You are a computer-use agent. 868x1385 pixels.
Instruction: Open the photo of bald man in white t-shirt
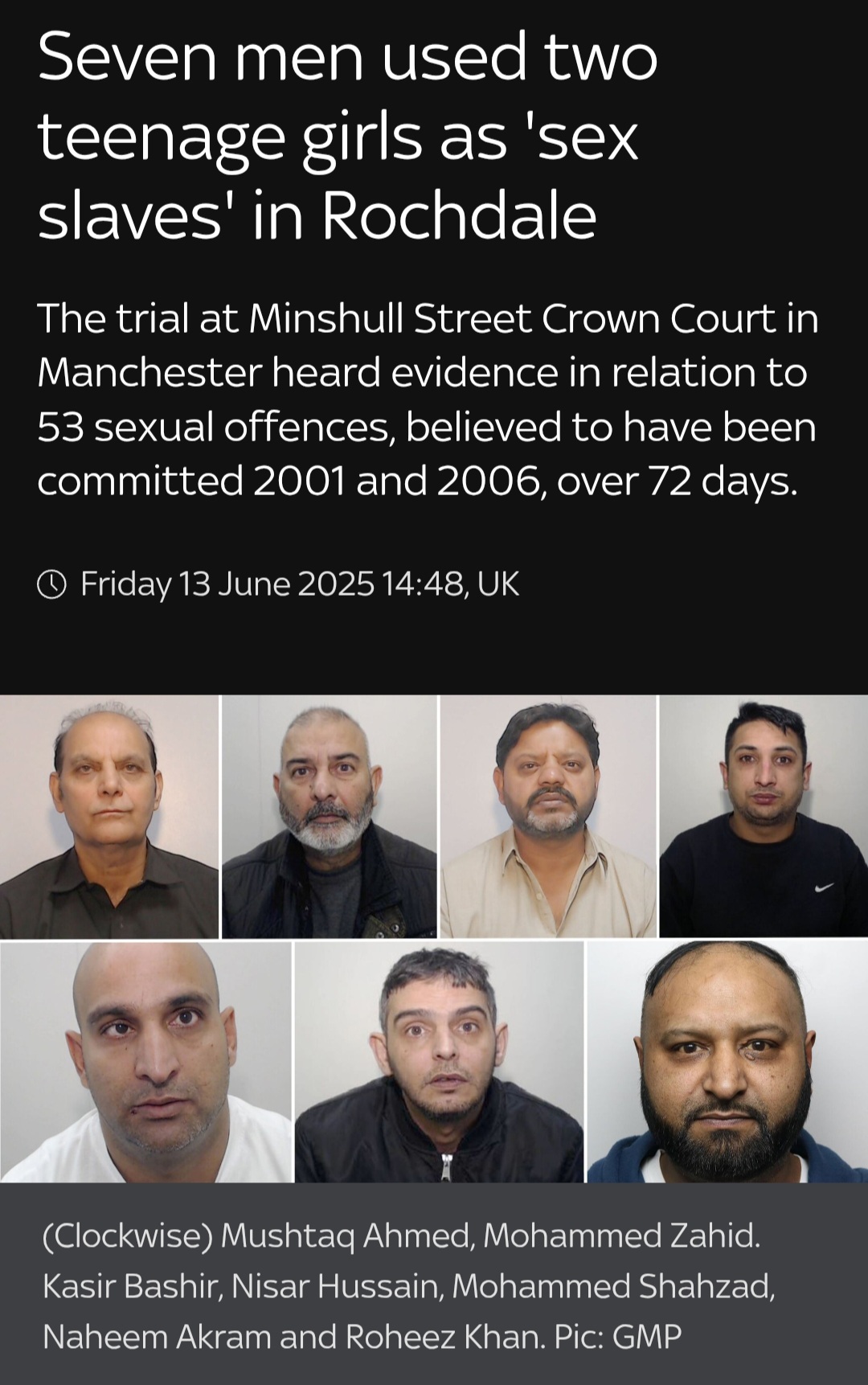click(145, 1062)
